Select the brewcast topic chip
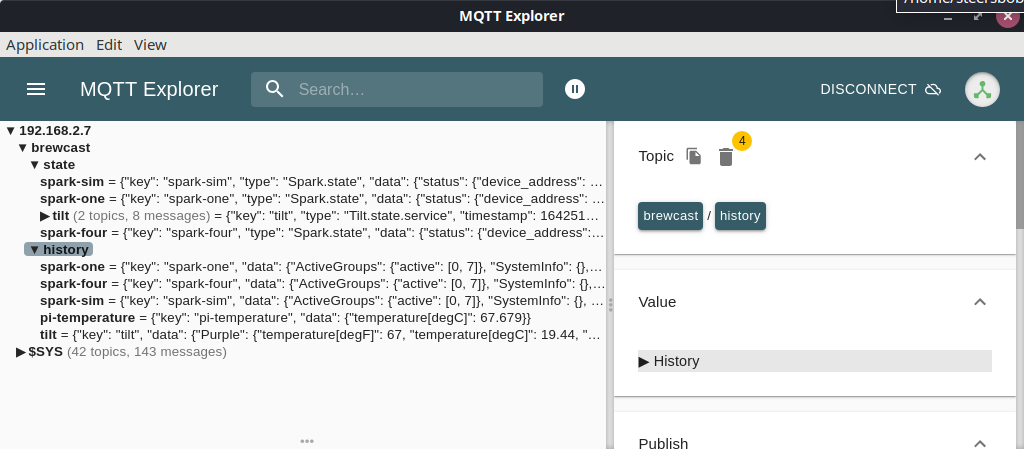This screenshot has height=449, width=1024. click(x=670, y=216)
